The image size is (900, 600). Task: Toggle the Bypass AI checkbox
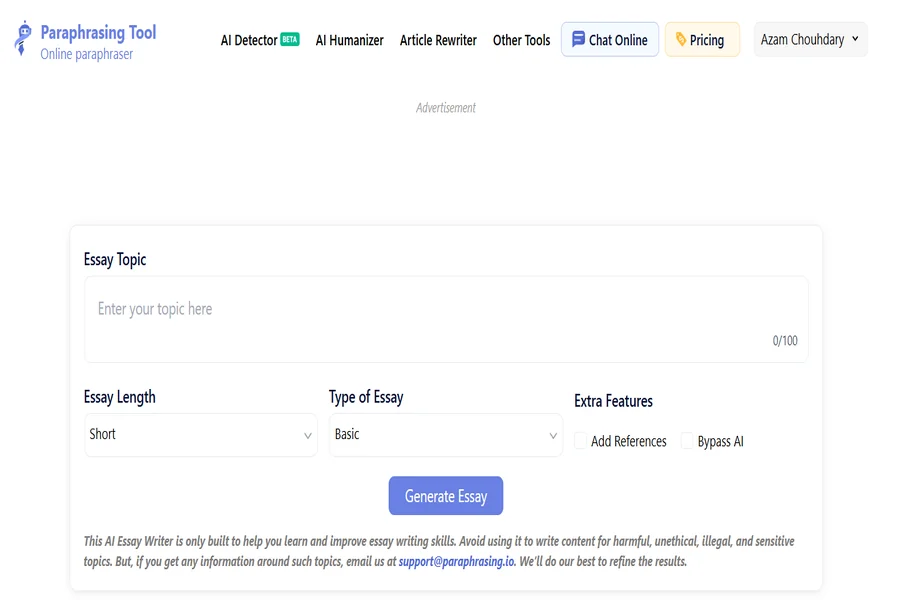[x=687, y=441]
